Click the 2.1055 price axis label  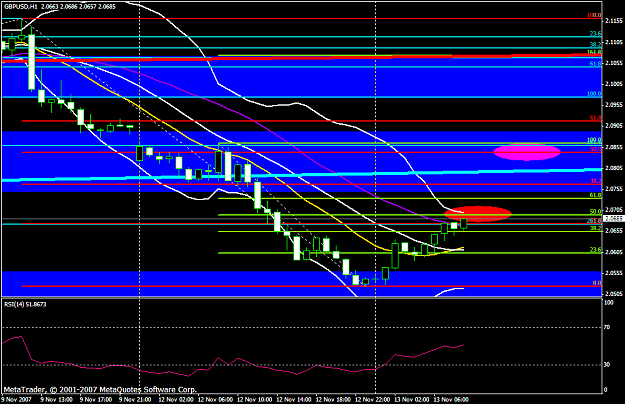click(614, 63)
